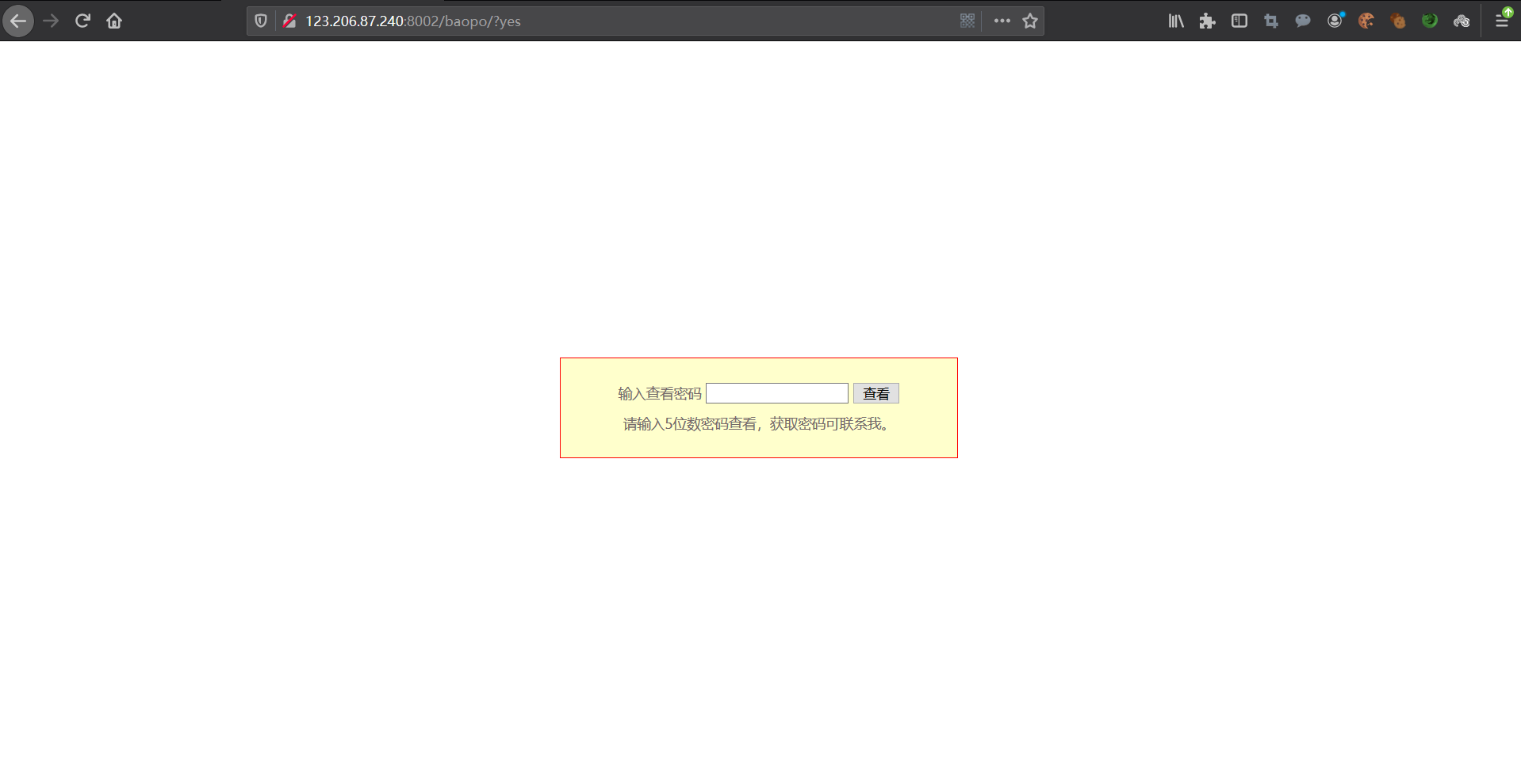1521x784 pixels.
Task: Open the Library toolbar icon
Action: point(1176,21)
